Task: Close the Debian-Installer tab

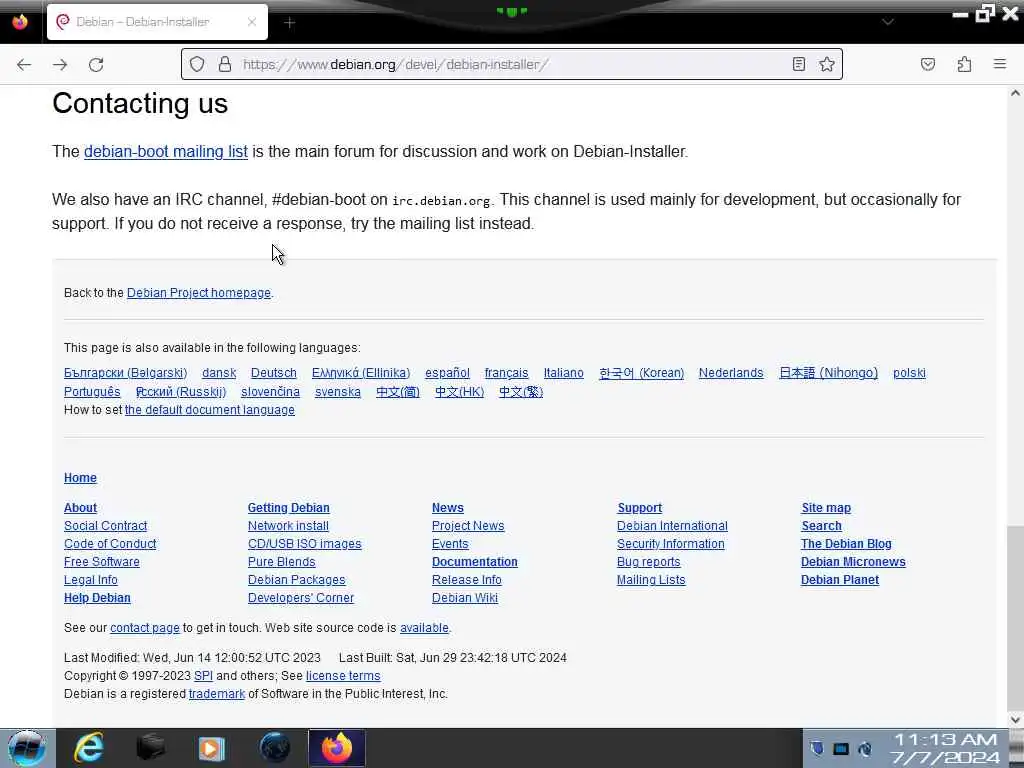Action: coord(252,22)
